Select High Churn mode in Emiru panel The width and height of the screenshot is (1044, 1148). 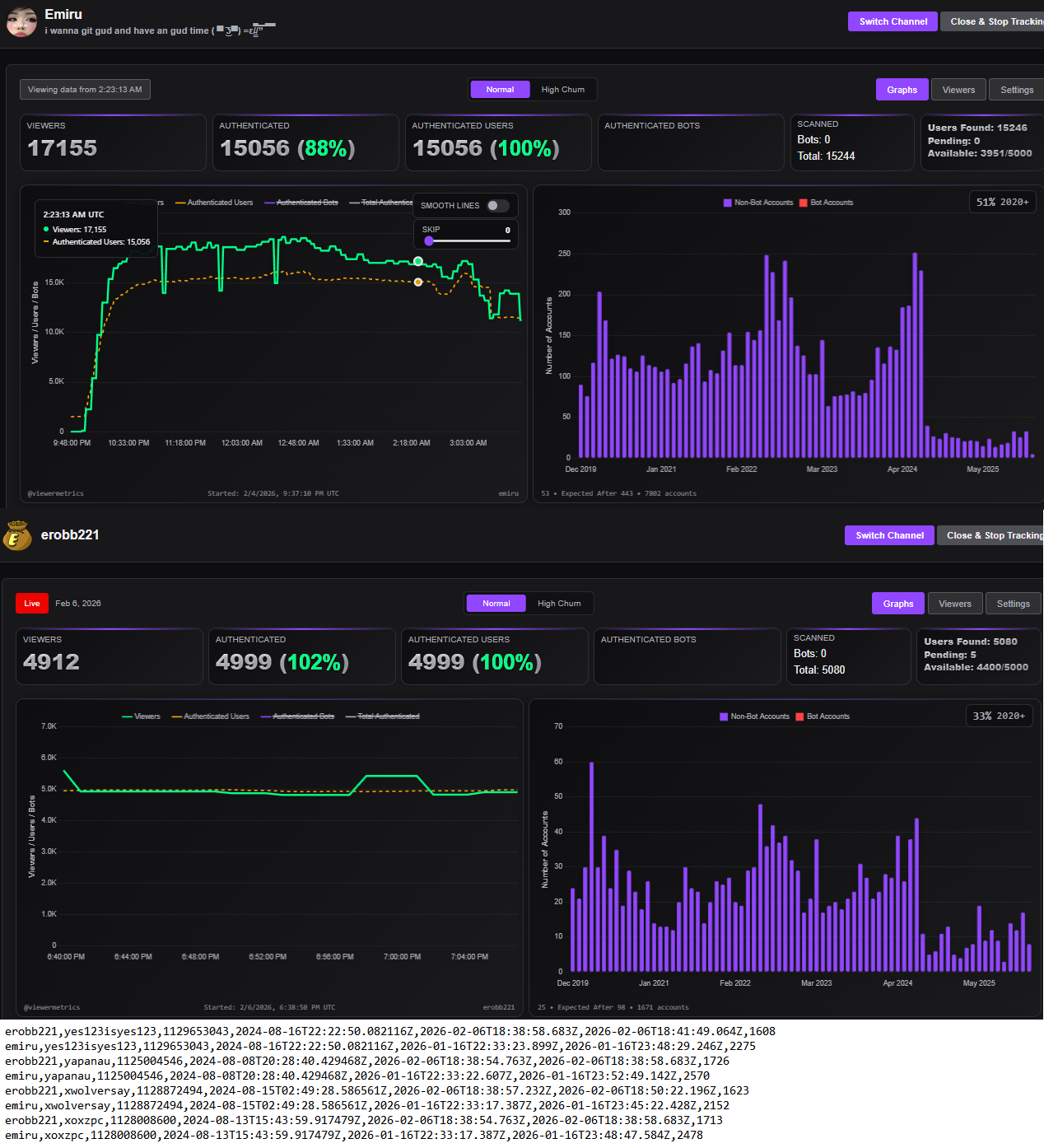[x=563, y=90]
